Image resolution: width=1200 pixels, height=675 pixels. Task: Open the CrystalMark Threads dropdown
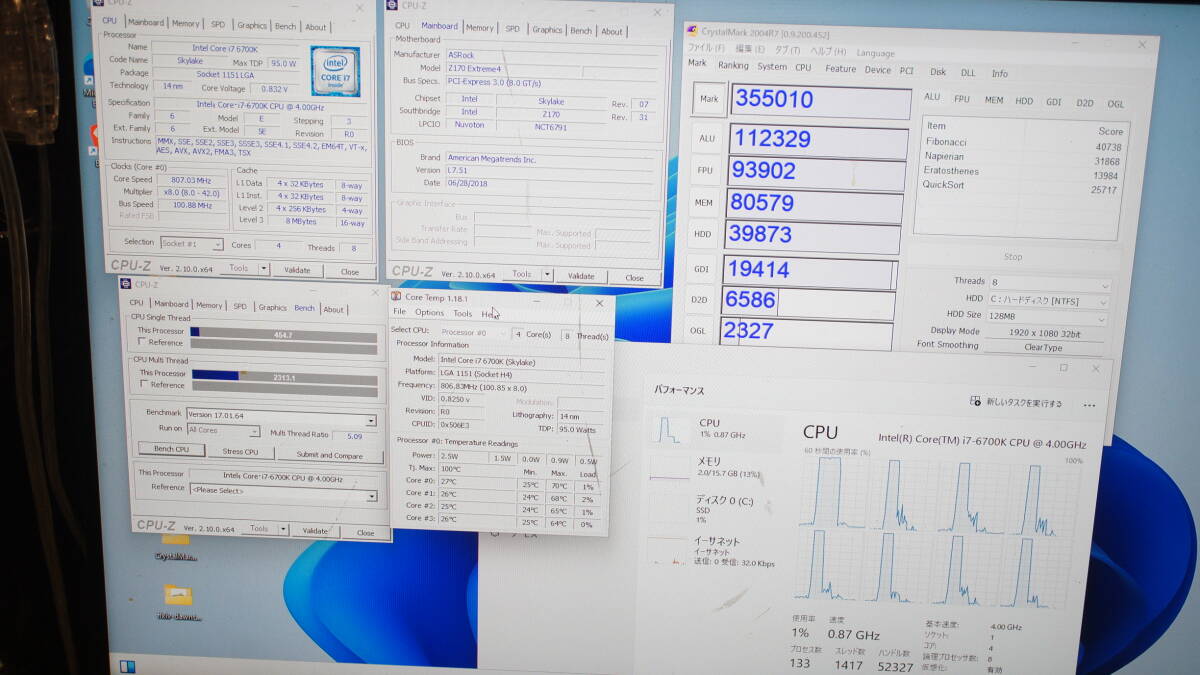(x=1104, y=284)
